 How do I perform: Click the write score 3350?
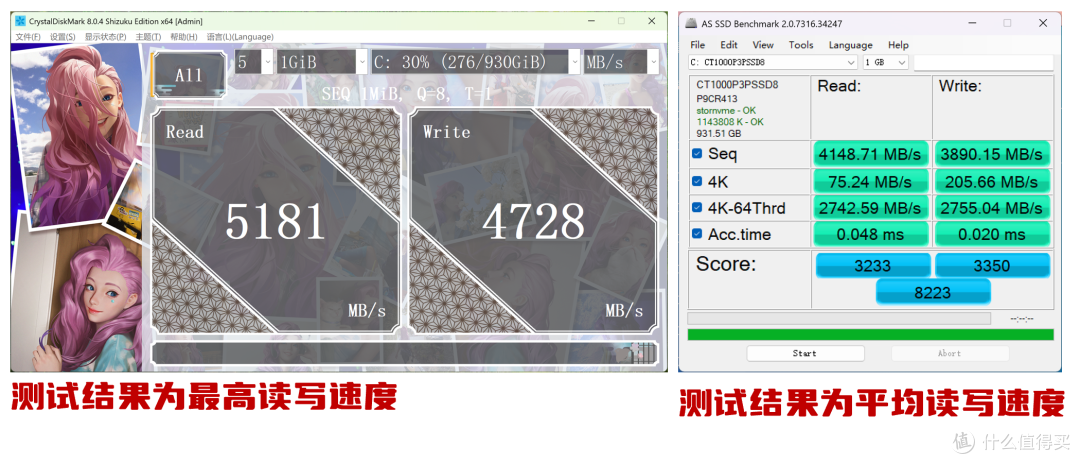(x=993, y=266)
